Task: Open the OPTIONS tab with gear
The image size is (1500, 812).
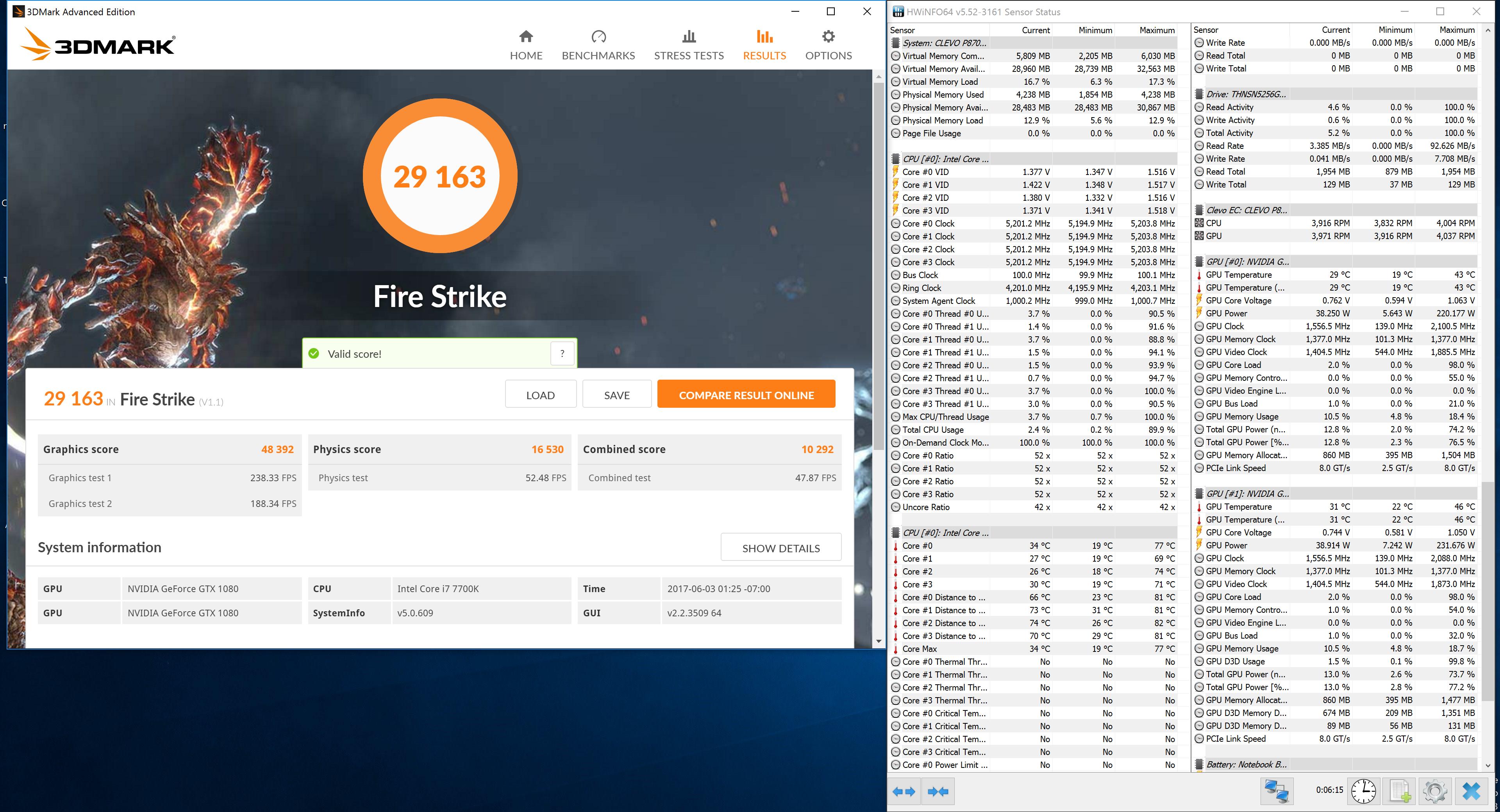Action: pyautogui.click(x=828, y=45)
